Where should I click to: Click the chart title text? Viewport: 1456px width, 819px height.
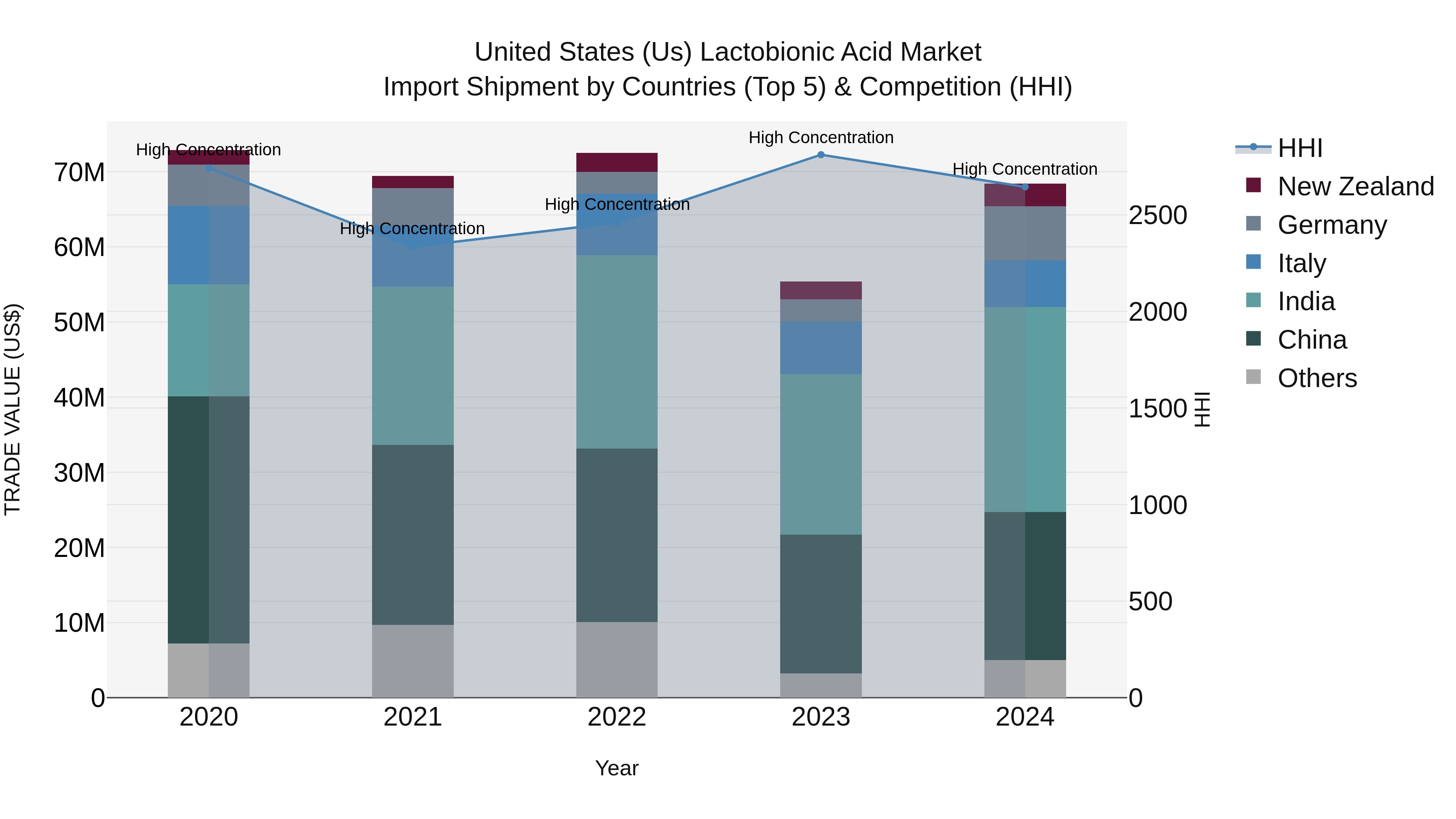(728, 70)
